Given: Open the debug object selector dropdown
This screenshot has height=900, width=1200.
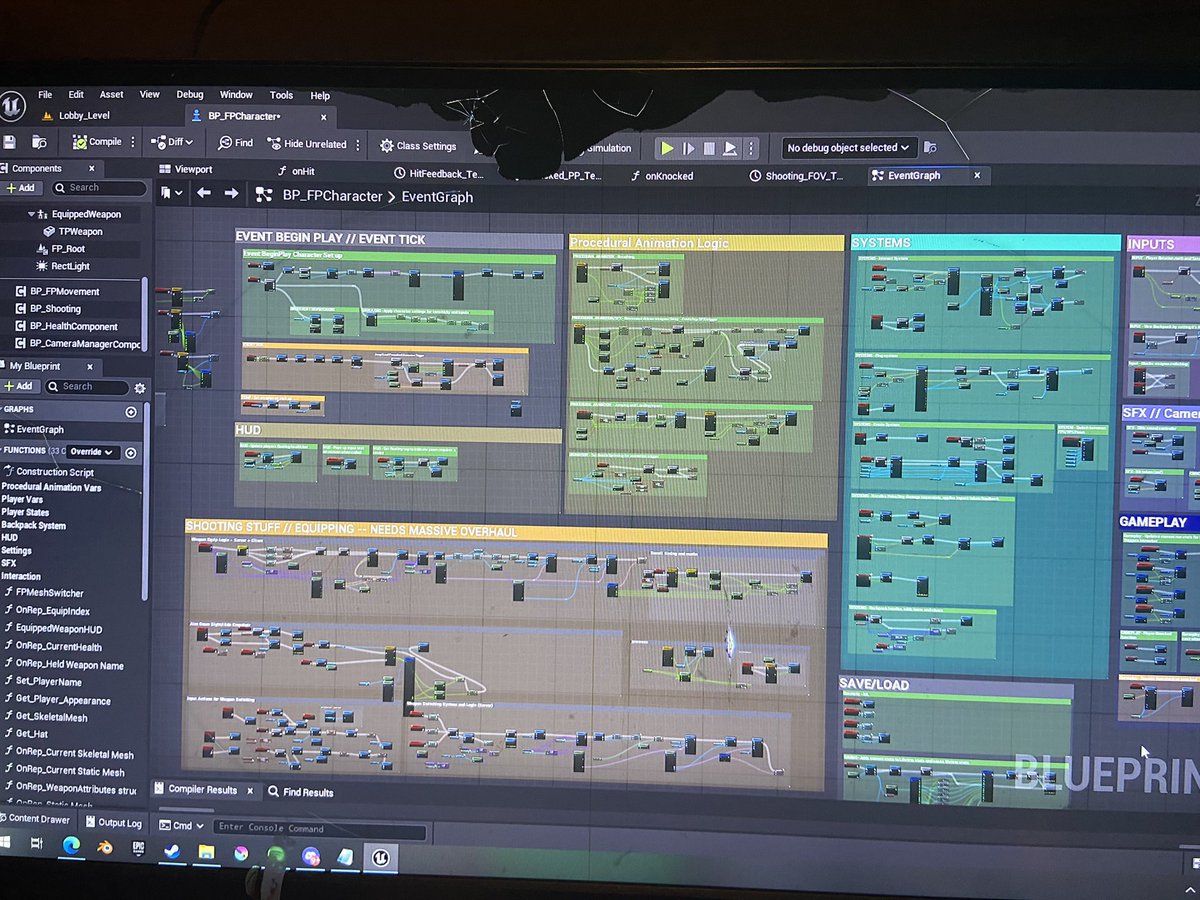Looking at the screenshot, I should click(x=849, y=148).
